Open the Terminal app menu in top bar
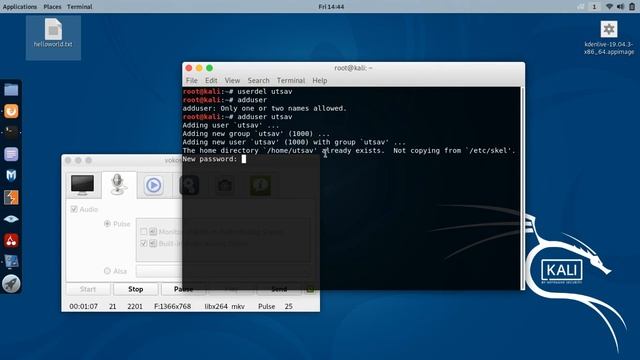 [80, 7]
